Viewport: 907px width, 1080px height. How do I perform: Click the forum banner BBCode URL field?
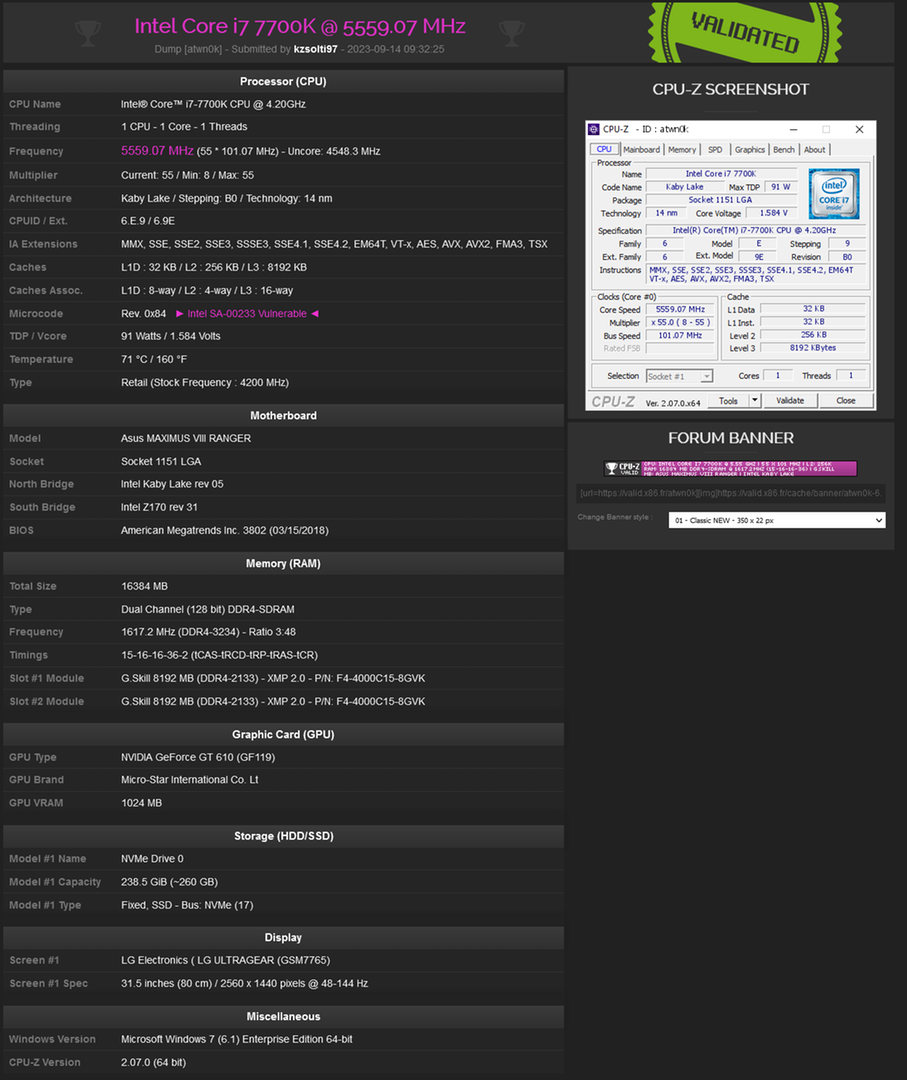(731, 493)
